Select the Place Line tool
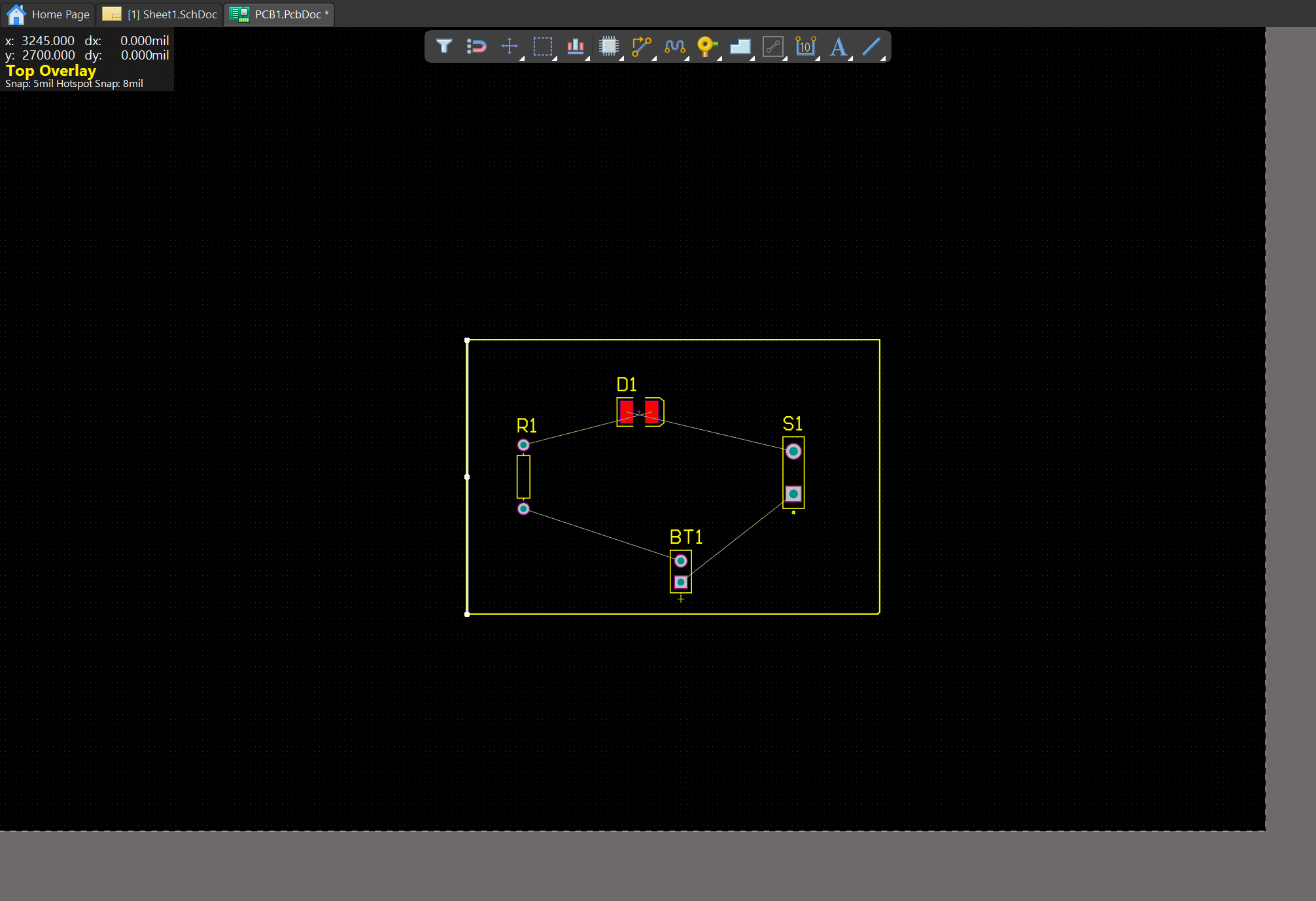Image resolution: width=1316 pixels, height=901 pixels. [871, 46]
